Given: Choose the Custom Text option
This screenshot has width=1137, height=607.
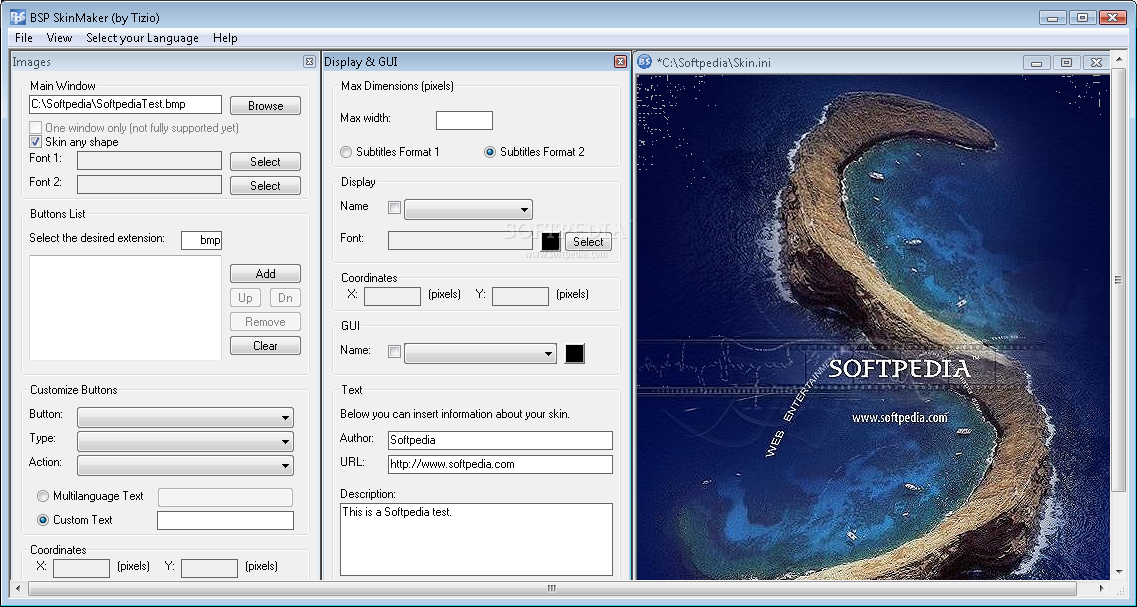Looking at the screenshot, I should click(43, 520).
